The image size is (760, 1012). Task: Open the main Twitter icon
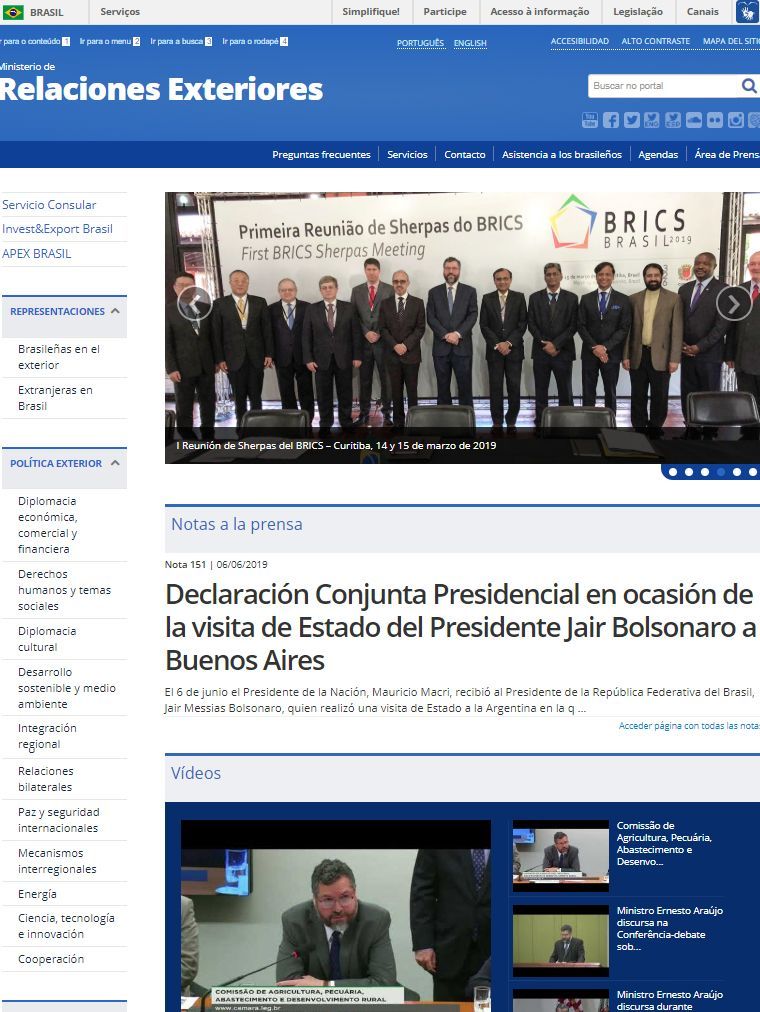[632, 120]
